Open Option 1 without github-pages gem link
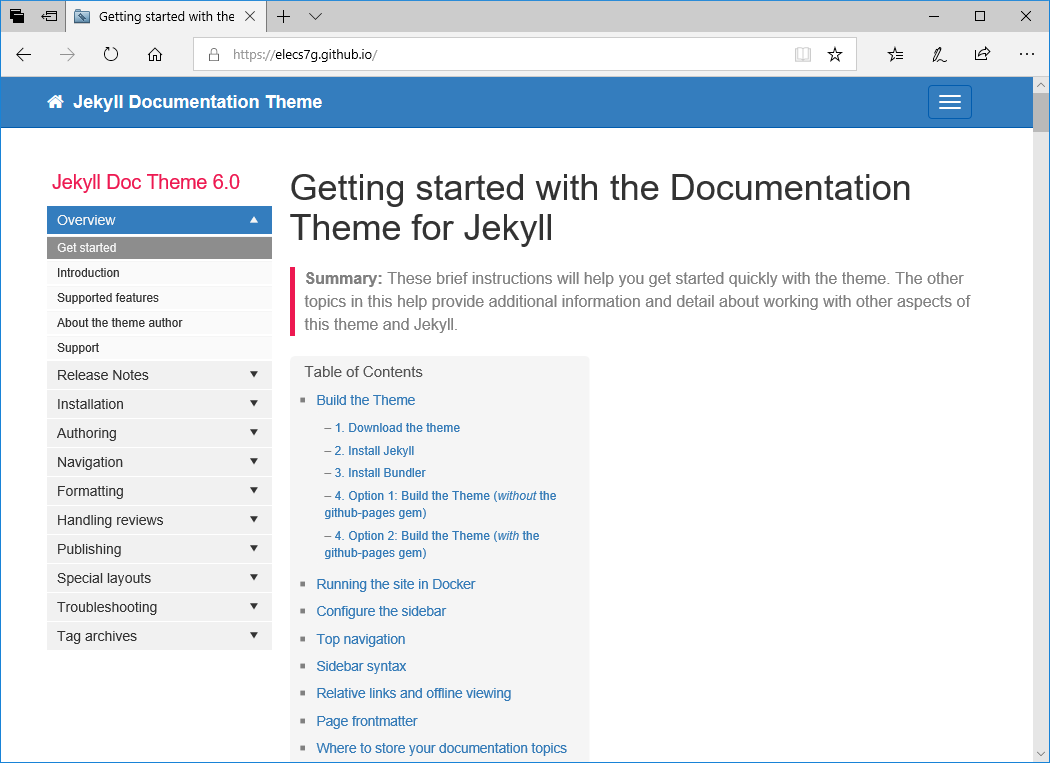Viewport: 1050px width, 763px height. pyautogui.click(x=441, y=504)
